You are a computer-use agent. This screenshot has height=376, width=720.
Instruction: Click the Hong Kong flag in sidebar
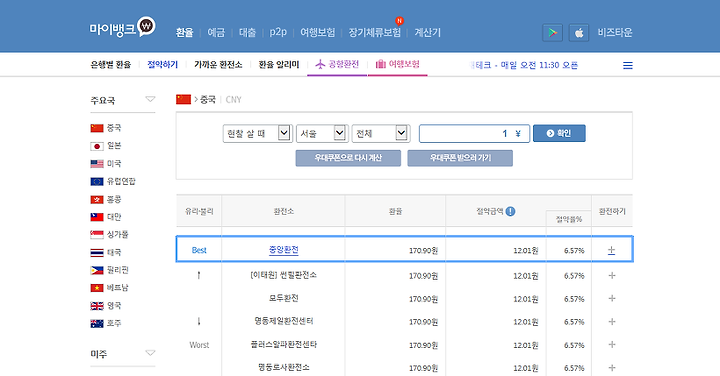97,200
